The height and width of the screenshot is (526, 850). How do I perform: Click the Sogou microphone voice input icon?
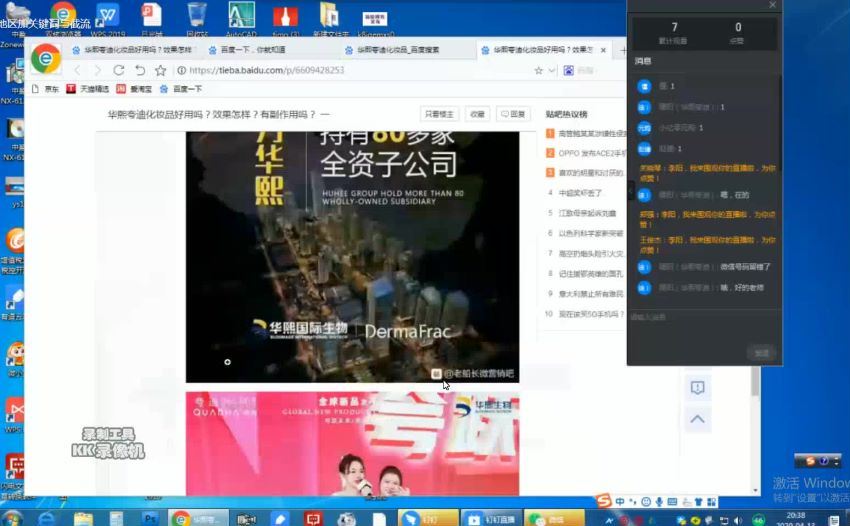click(659, 502)
